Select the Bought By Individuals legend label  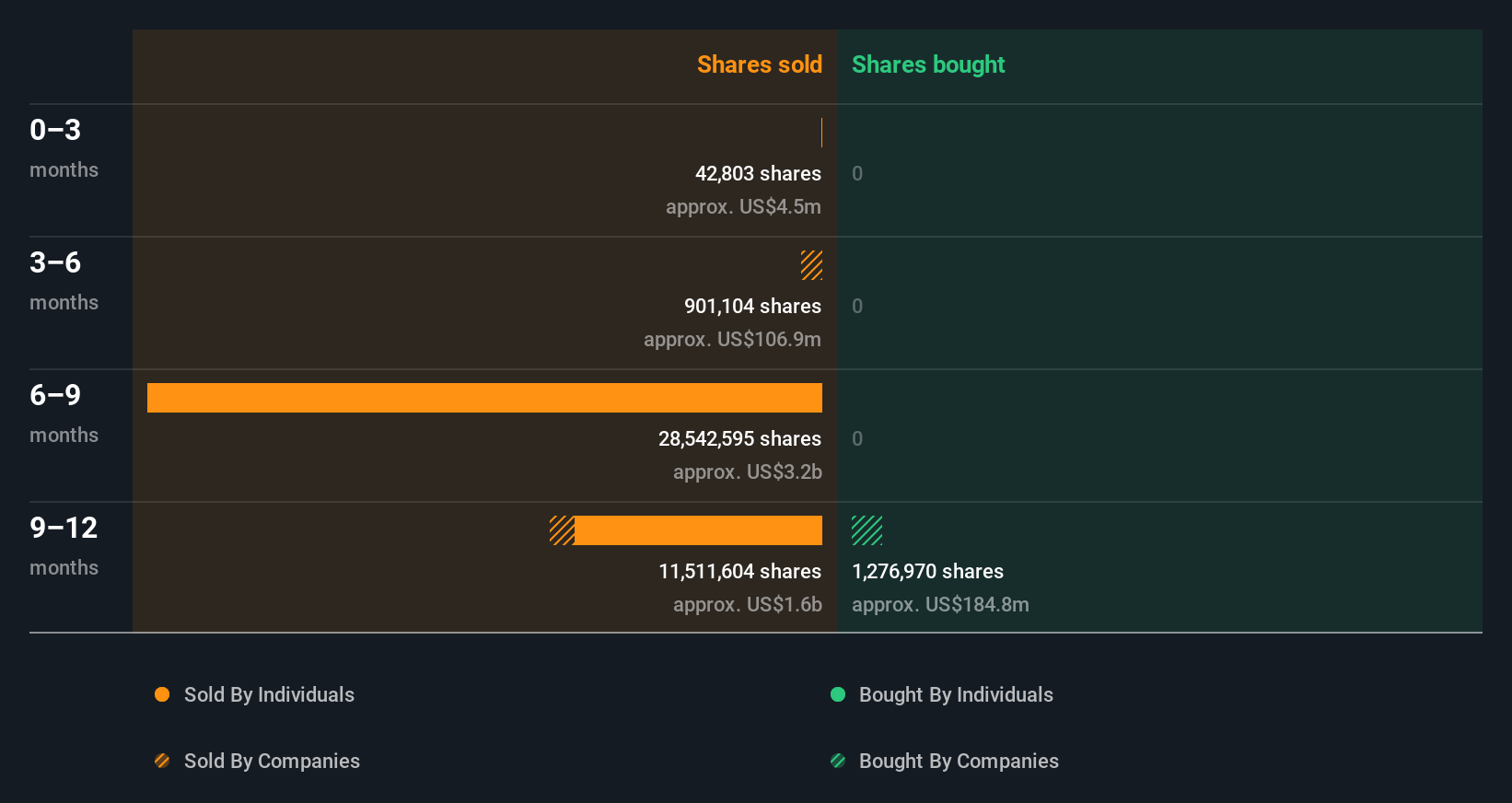tap(956, 694)
